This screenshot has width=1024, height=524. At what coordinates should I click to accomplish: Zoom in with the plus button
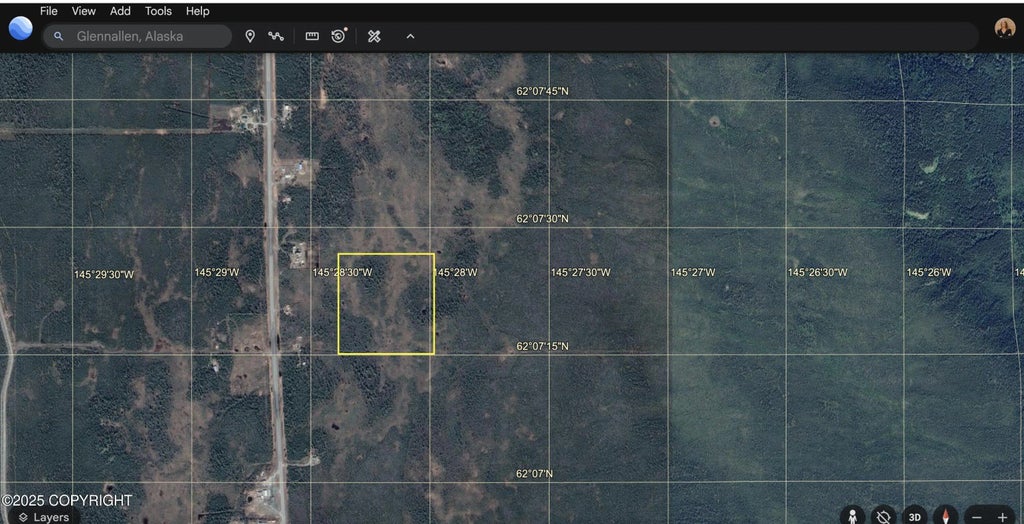[1002, 516]
